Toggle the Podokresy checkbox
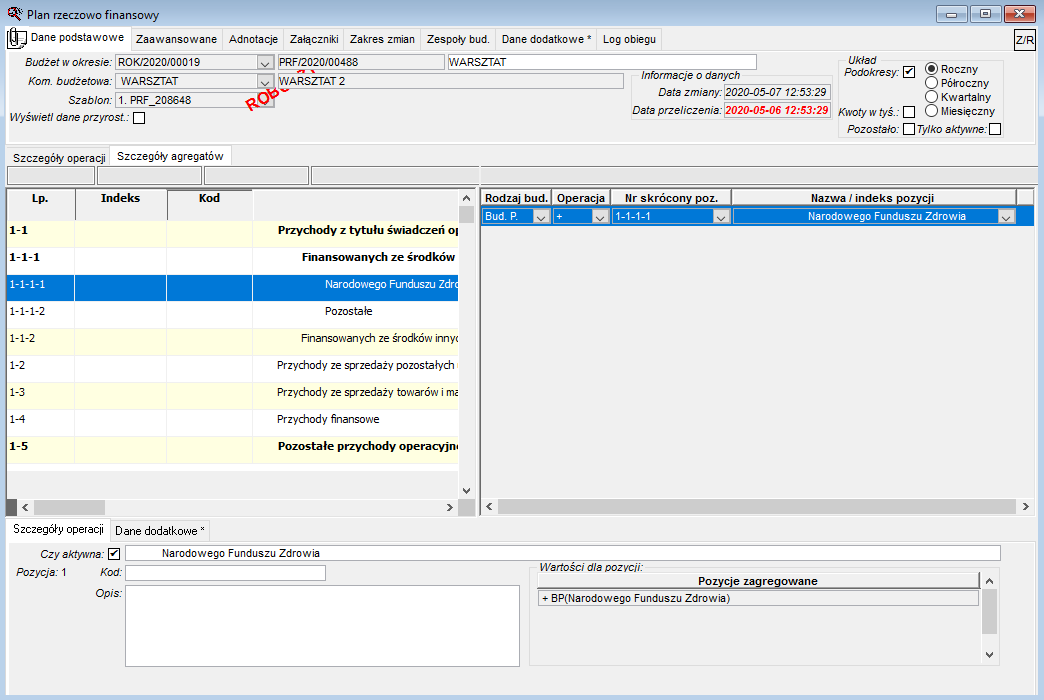Screen dimensions: 1044x700 pyautogui.click(x=909, y=72)
